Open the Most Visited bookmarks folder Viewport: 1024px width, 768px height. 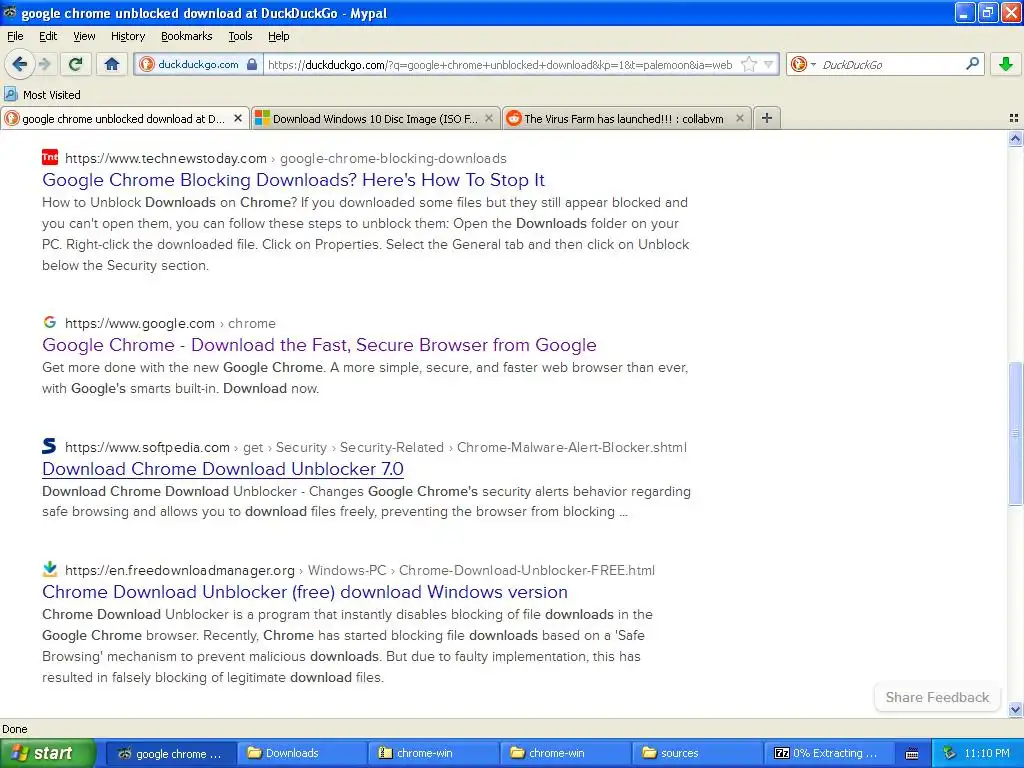(x=42, y=95)
